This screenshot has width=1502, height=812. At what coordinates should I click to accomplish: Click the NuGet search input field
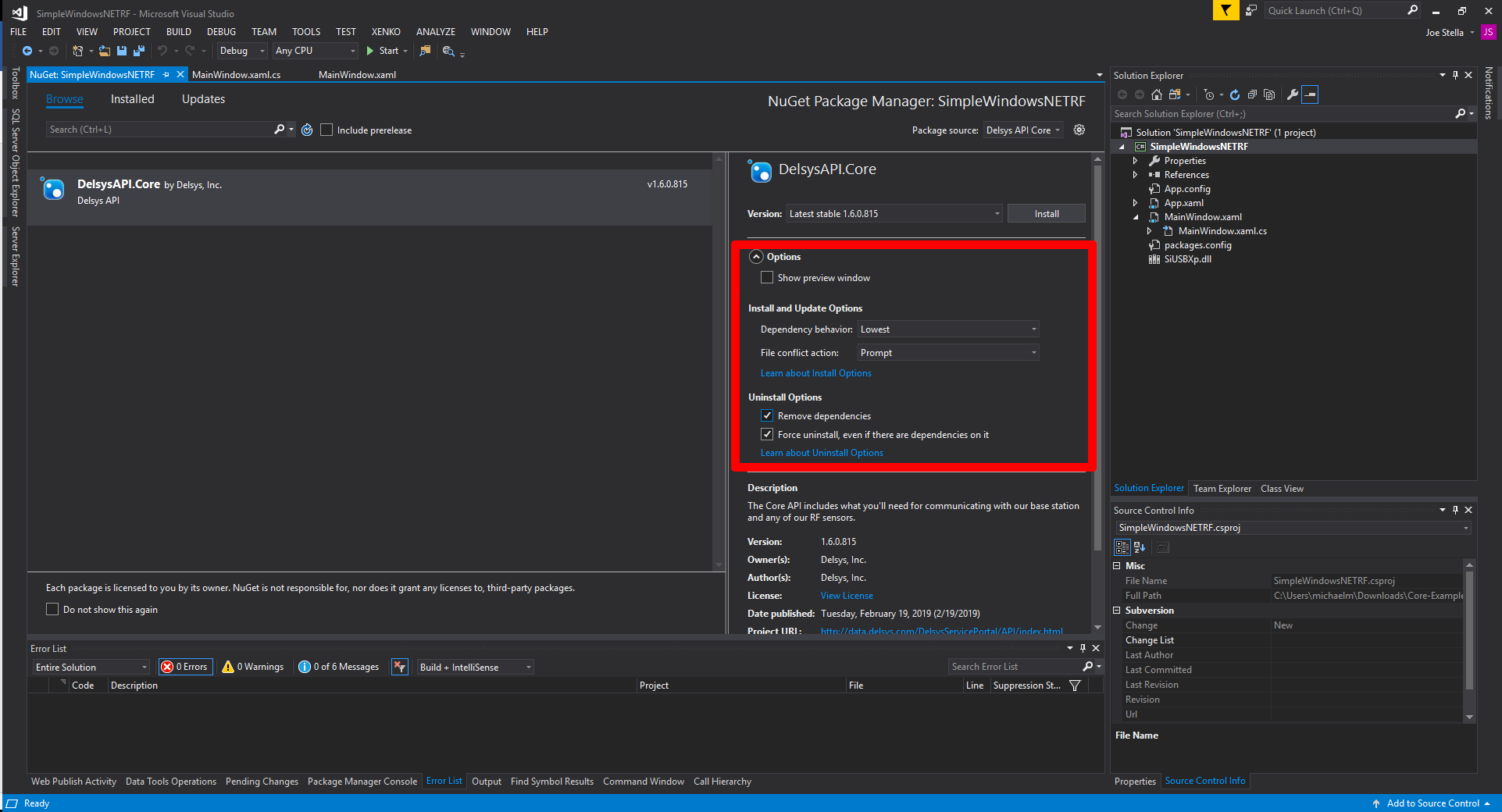[x=159, y=130]
